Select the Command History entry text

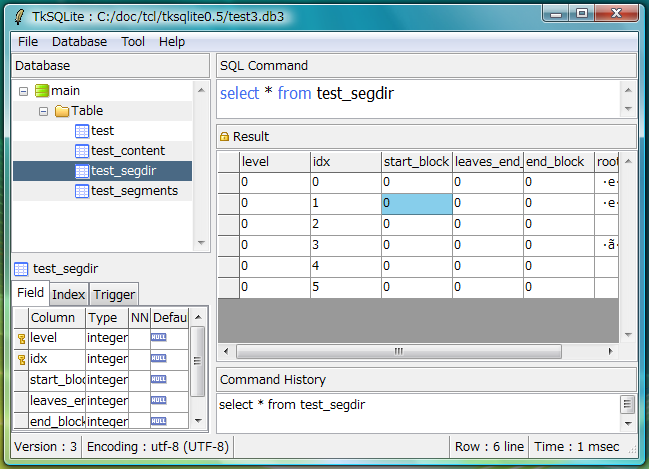pyautogui.click(x=291, y=405)
